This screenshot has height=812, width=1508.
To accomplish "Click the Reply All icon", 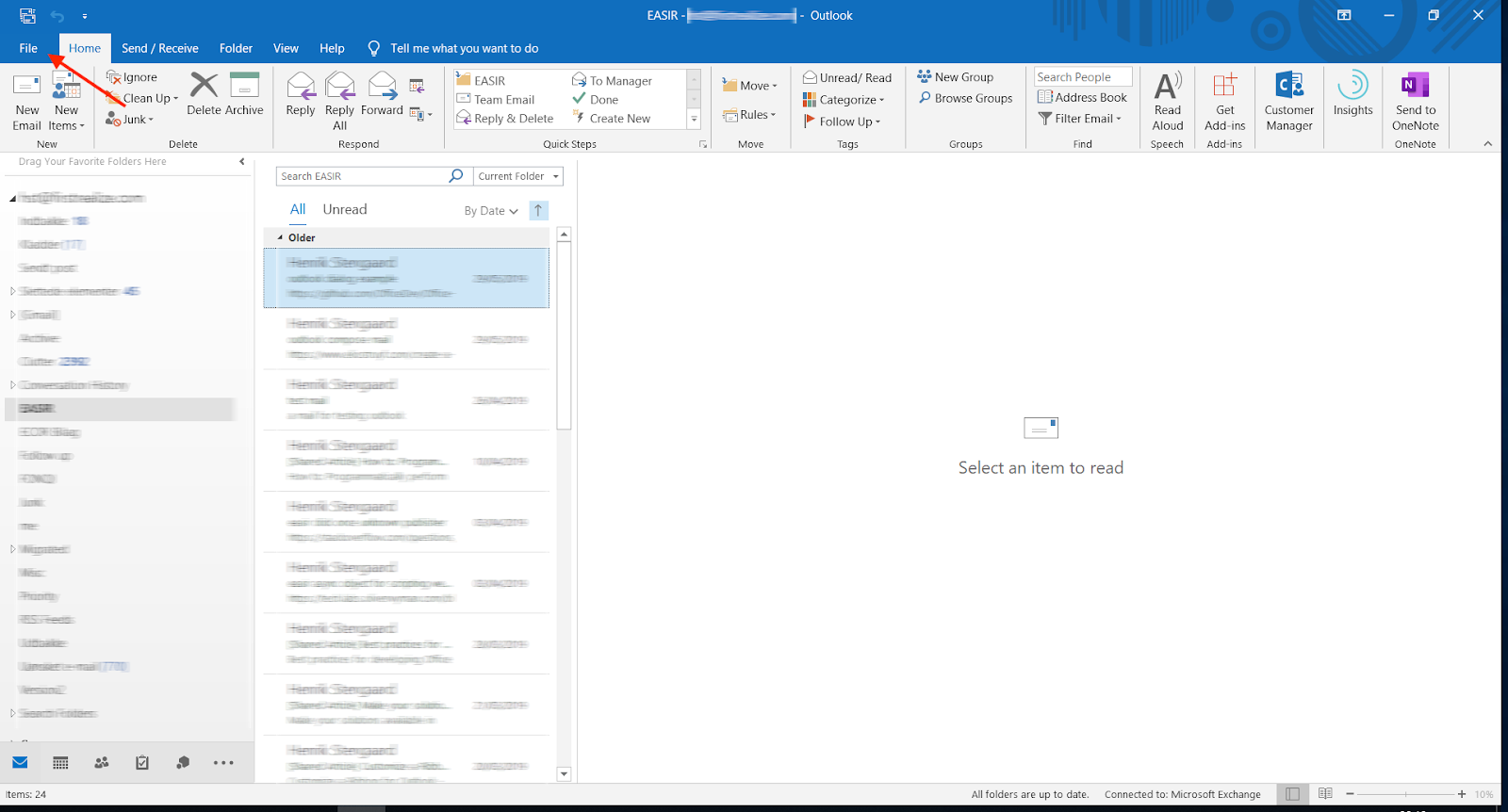I will 339,87.
